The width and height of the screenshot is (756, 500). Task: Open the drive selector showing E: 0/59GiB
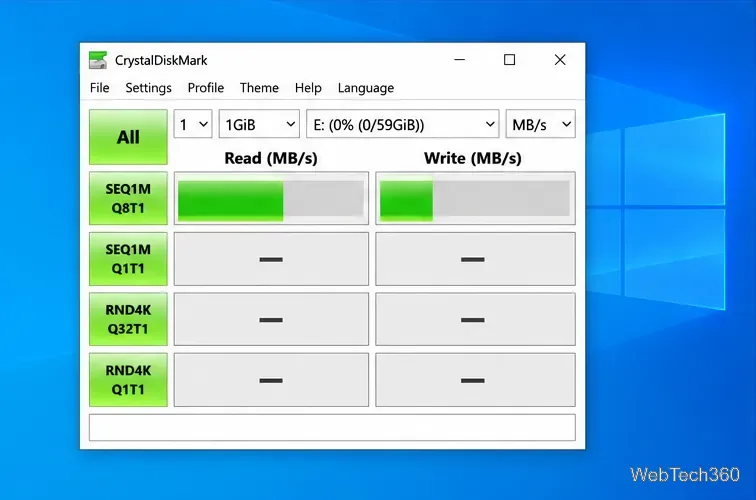[403, 124]
